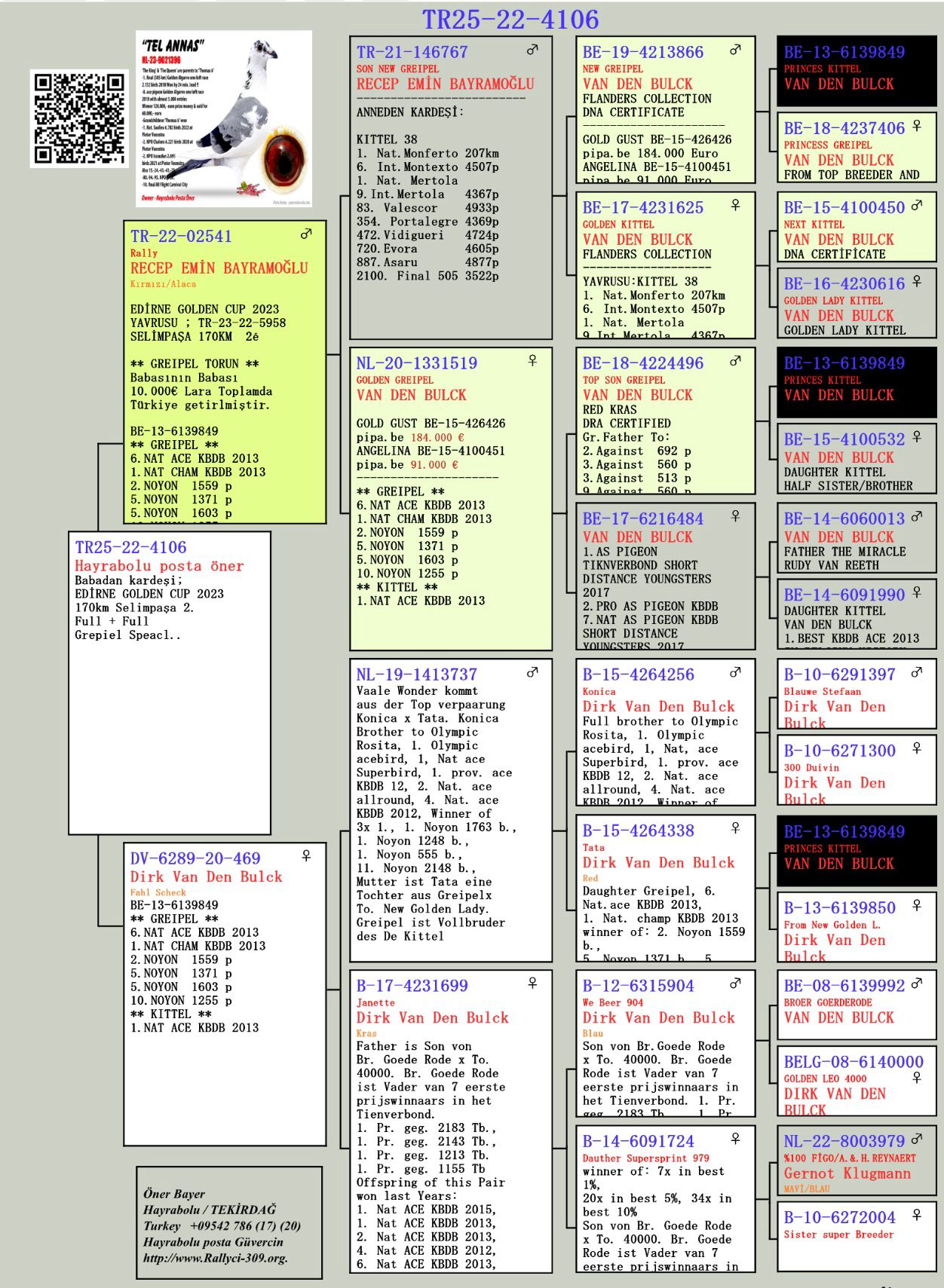Click the Blauwe Stefaan label

pos(822,691)
